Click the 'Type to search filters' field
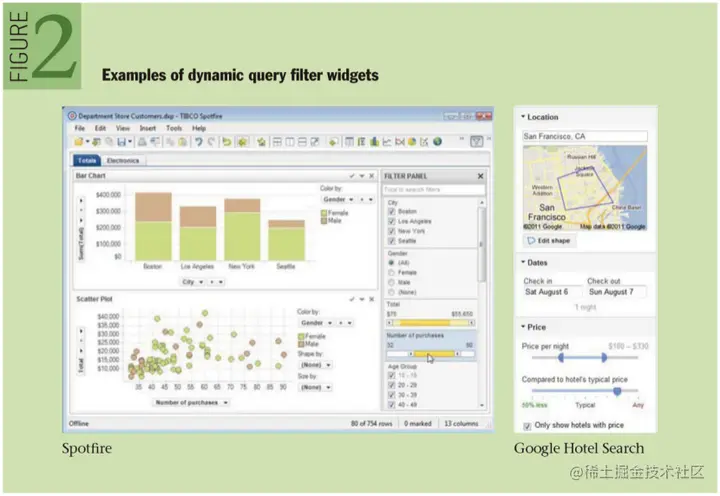The width and height of the screenshot is (720, 496). coord(433,189)
